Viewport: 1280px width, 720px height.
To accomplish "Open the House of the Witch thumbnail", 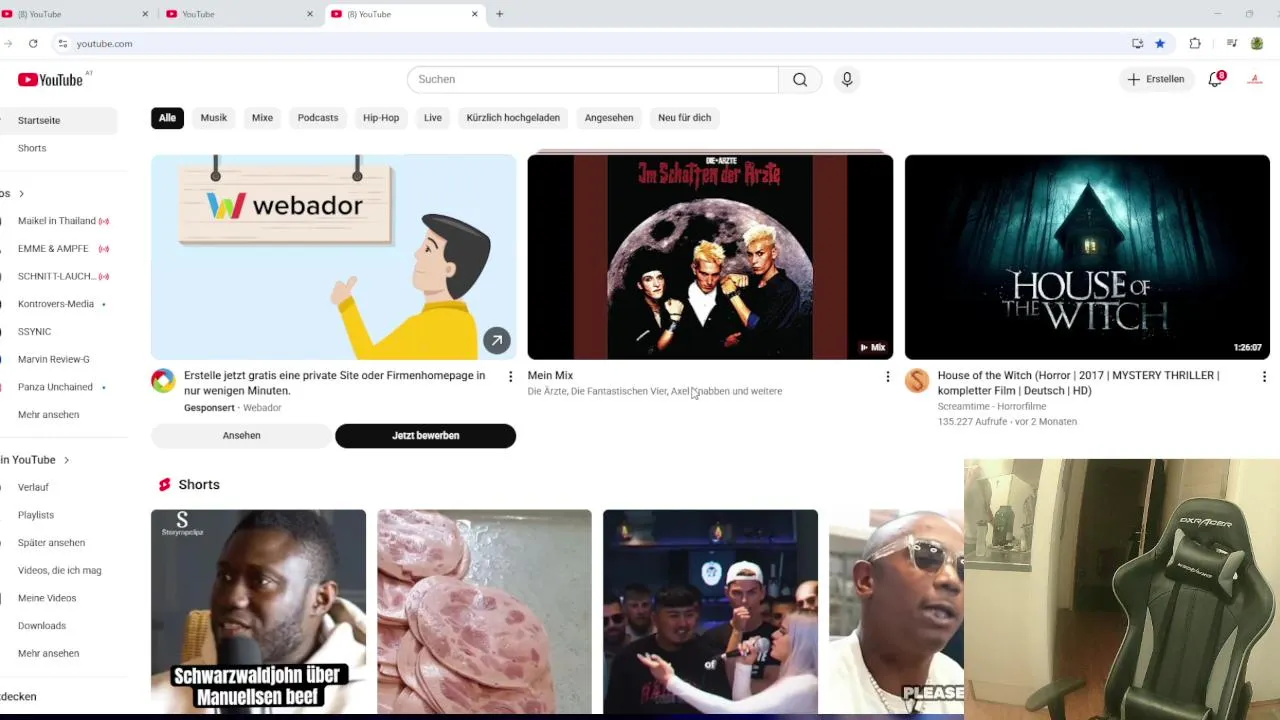I will tap(1087, 256).
